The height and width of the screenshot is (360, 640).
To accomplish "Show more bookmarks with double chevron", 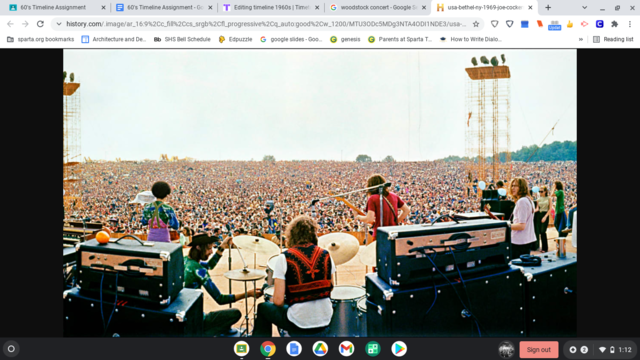I will [x=581, y=39].
